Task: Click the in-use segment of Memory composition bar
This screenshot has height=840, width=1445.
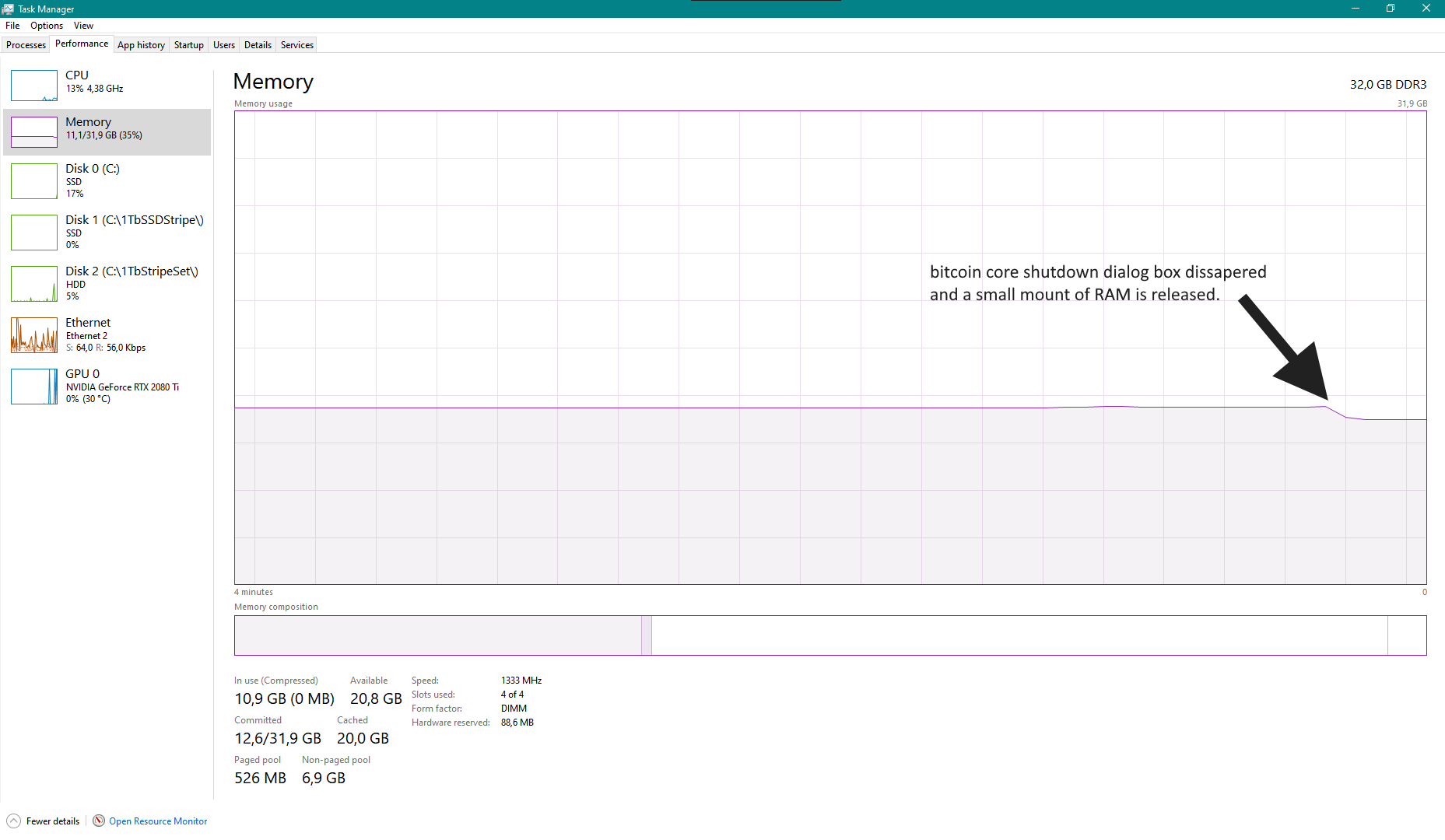Action: coord(438,635)
